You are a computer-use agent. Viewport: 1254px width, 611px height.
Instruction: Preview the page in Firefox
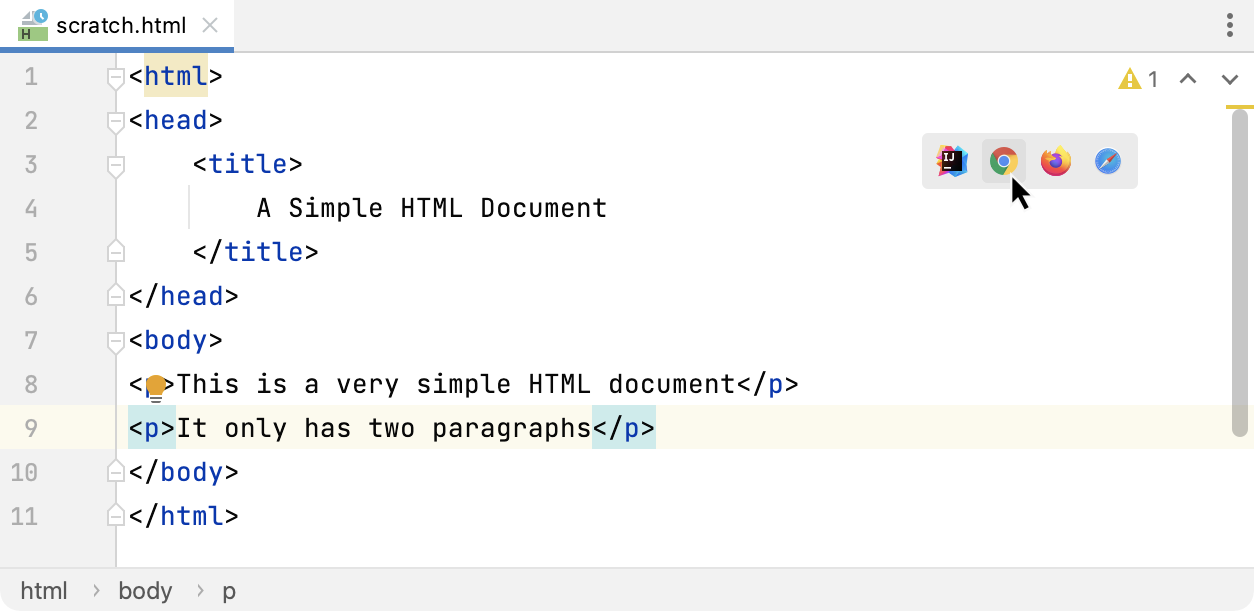click(x=1055, y=161)
